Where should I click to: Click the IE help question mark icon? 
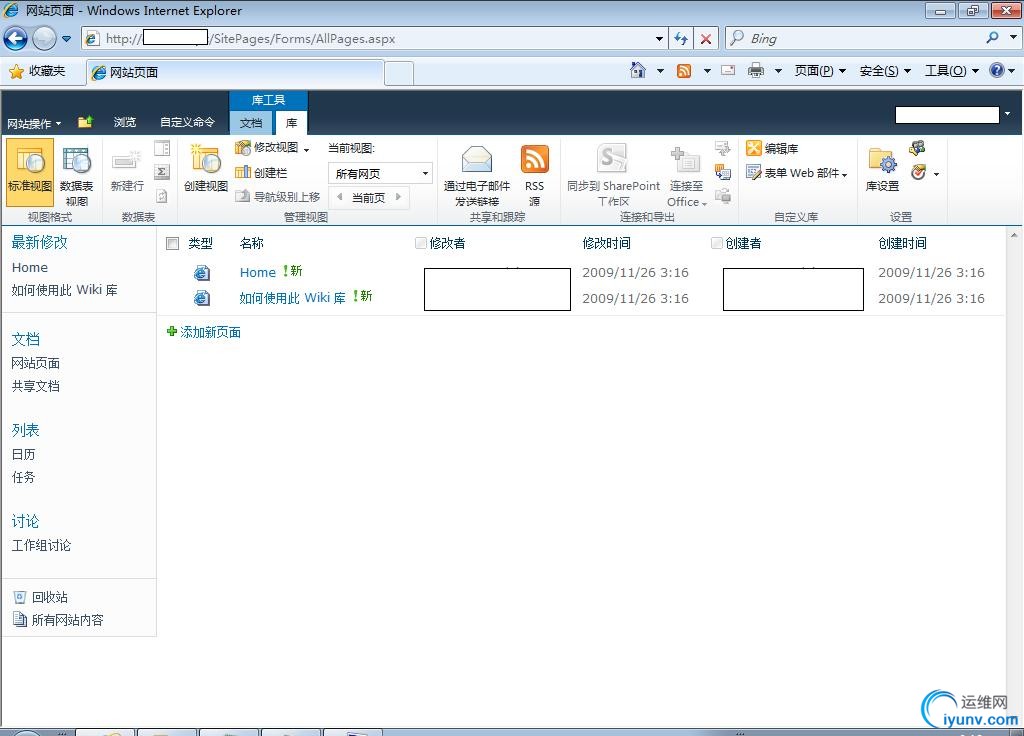click(x=996, y=70)
